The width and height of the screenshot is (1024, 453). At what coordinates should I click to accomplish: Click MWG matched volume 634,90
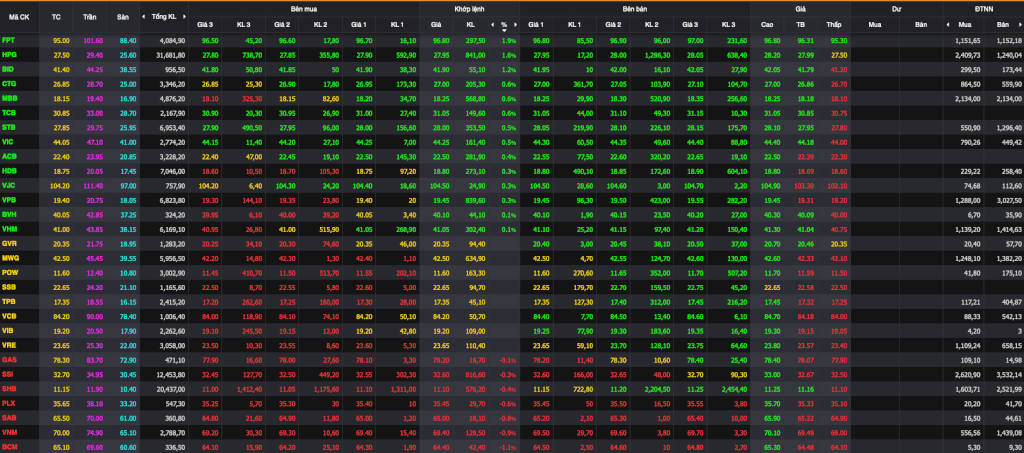pyautogui.click(x=475, y=258)
